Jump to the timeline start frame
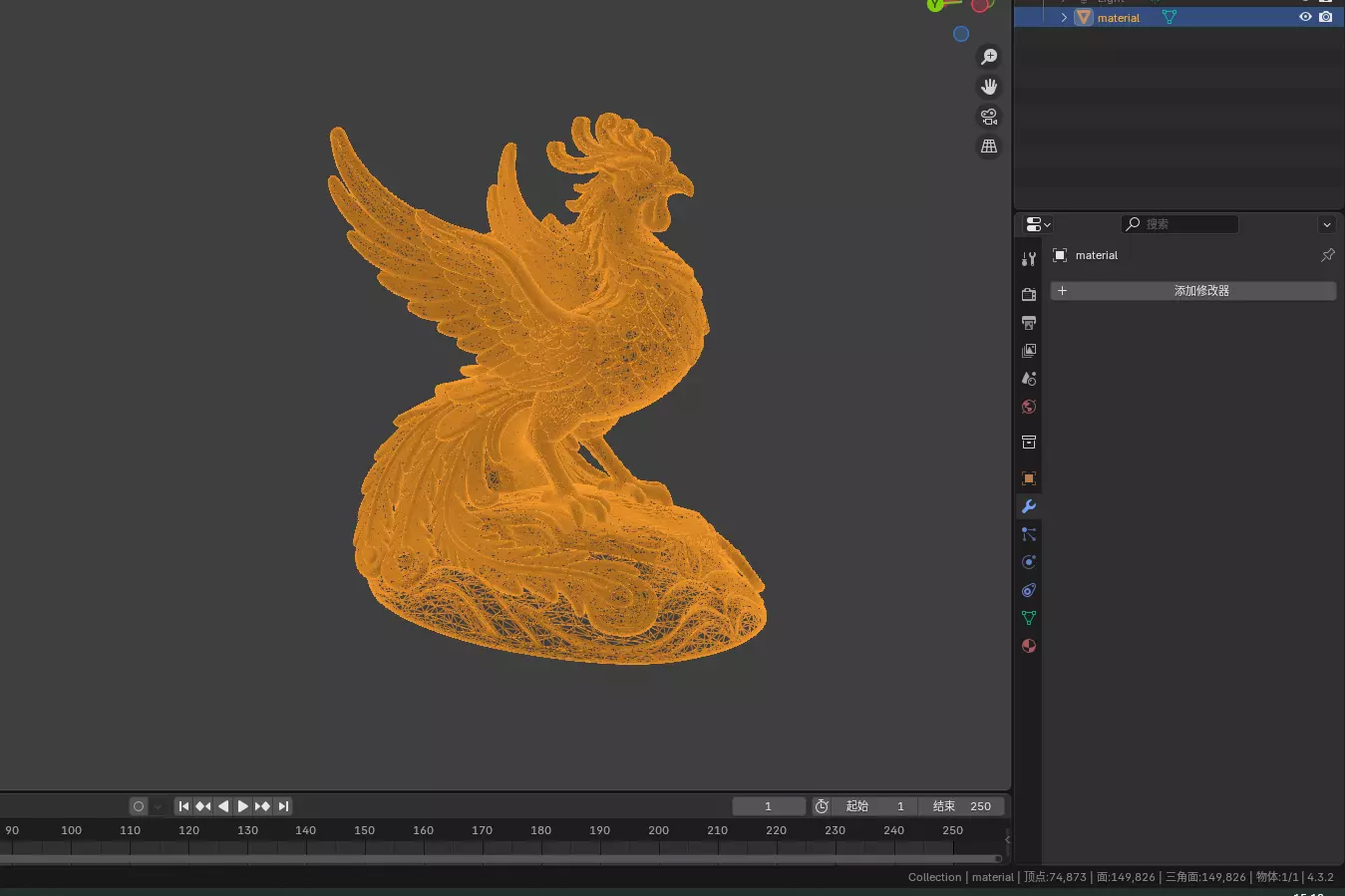Viewport: 1345px width, 896px height. click(x=184, y=806)
